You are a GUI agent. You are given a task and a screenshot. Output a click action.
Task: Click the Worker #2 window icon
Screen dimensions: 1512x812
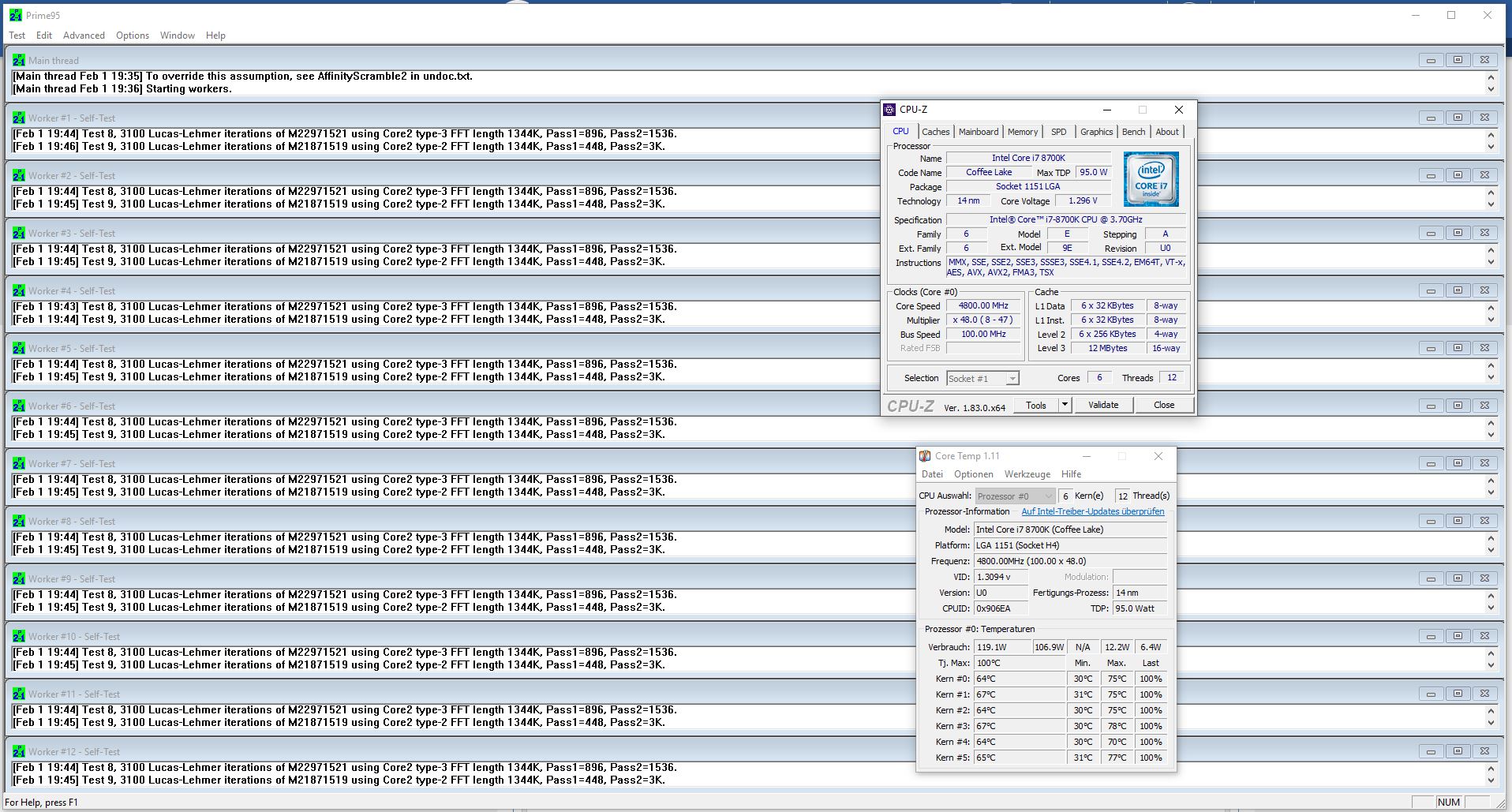click(19, 175)
